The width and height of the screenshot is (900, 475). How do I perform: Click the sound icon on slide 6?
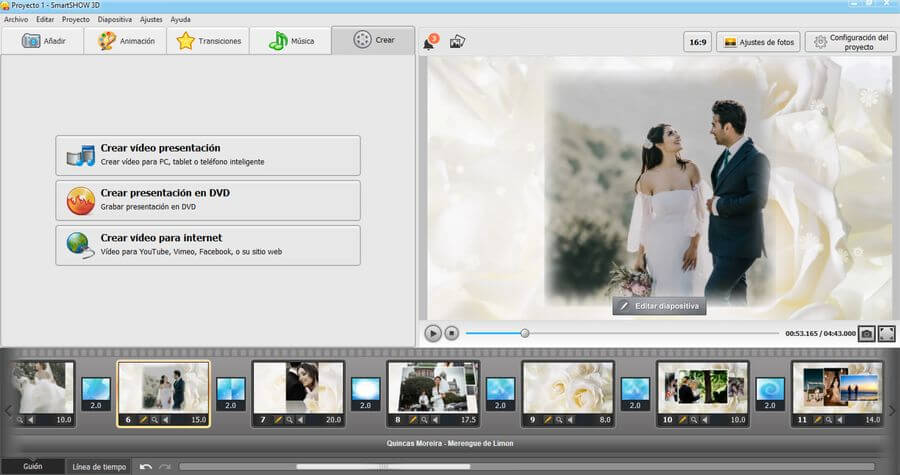click(x=165, y=420)
